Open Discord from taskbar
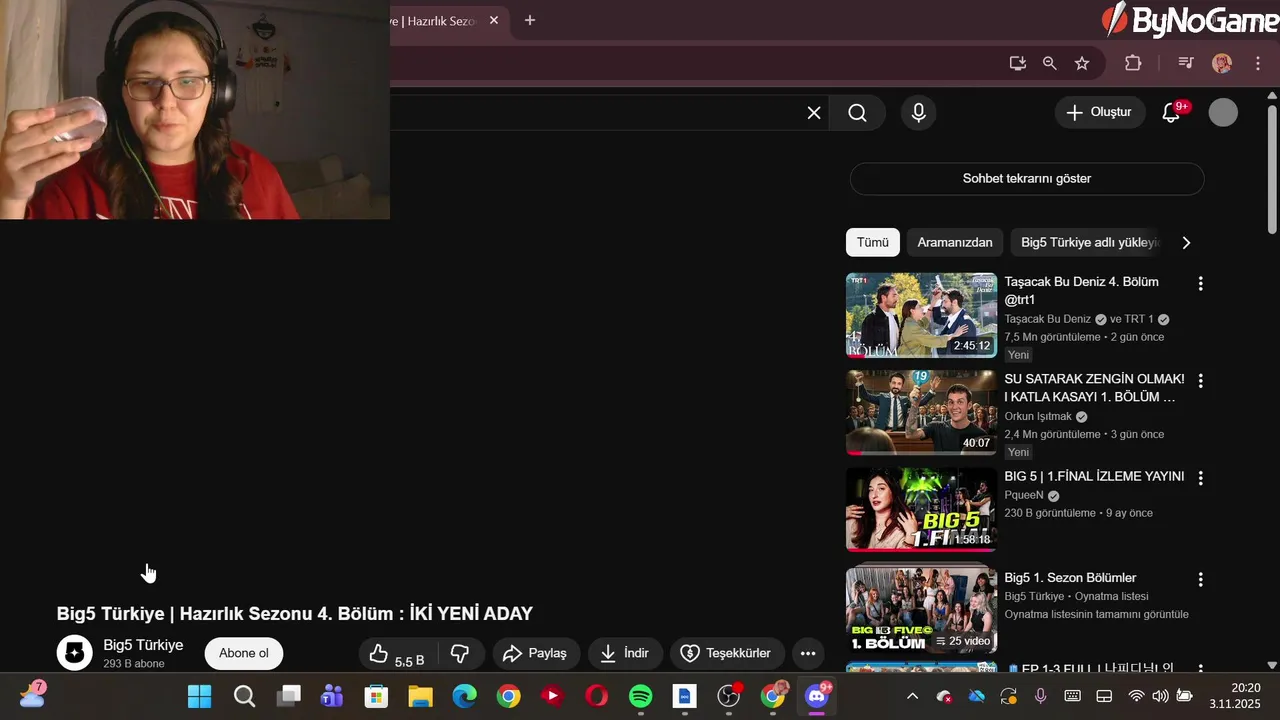Image resolution: width=1280 pixels, height=720 pixels. 817,696
